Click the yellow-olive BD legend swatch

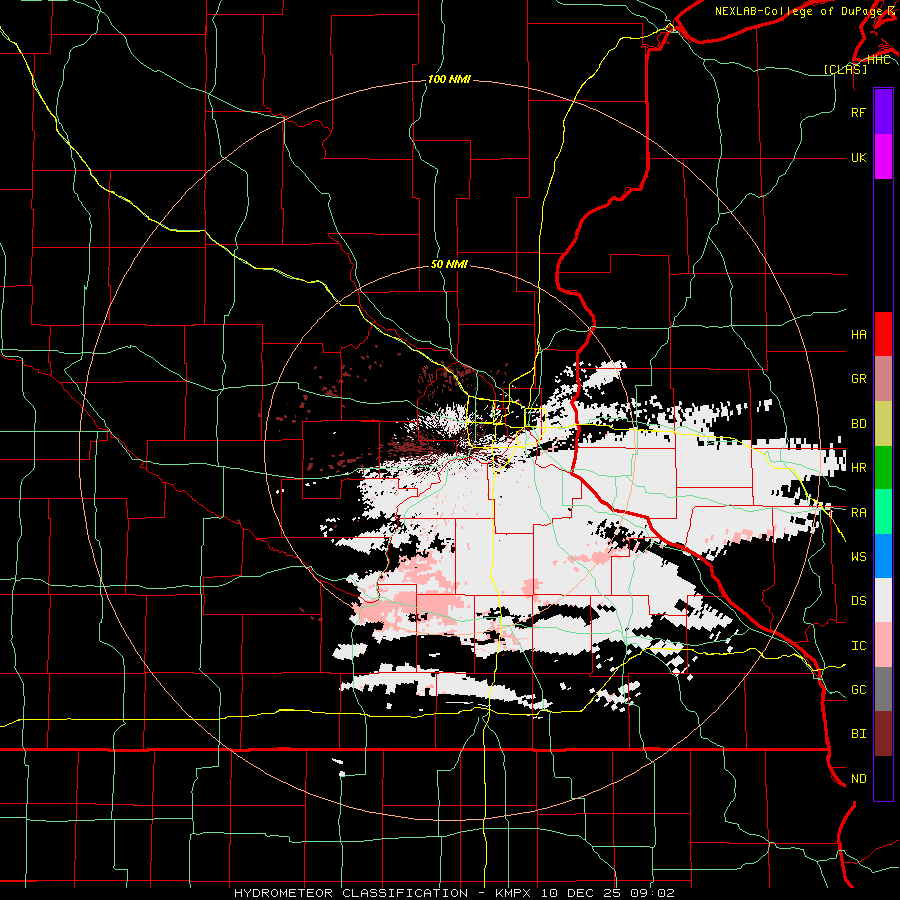pyautogui.click(x=883, y=424)
